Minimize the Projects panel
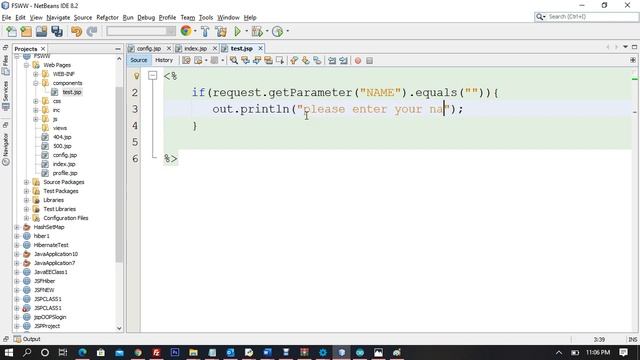 point(118,49)
